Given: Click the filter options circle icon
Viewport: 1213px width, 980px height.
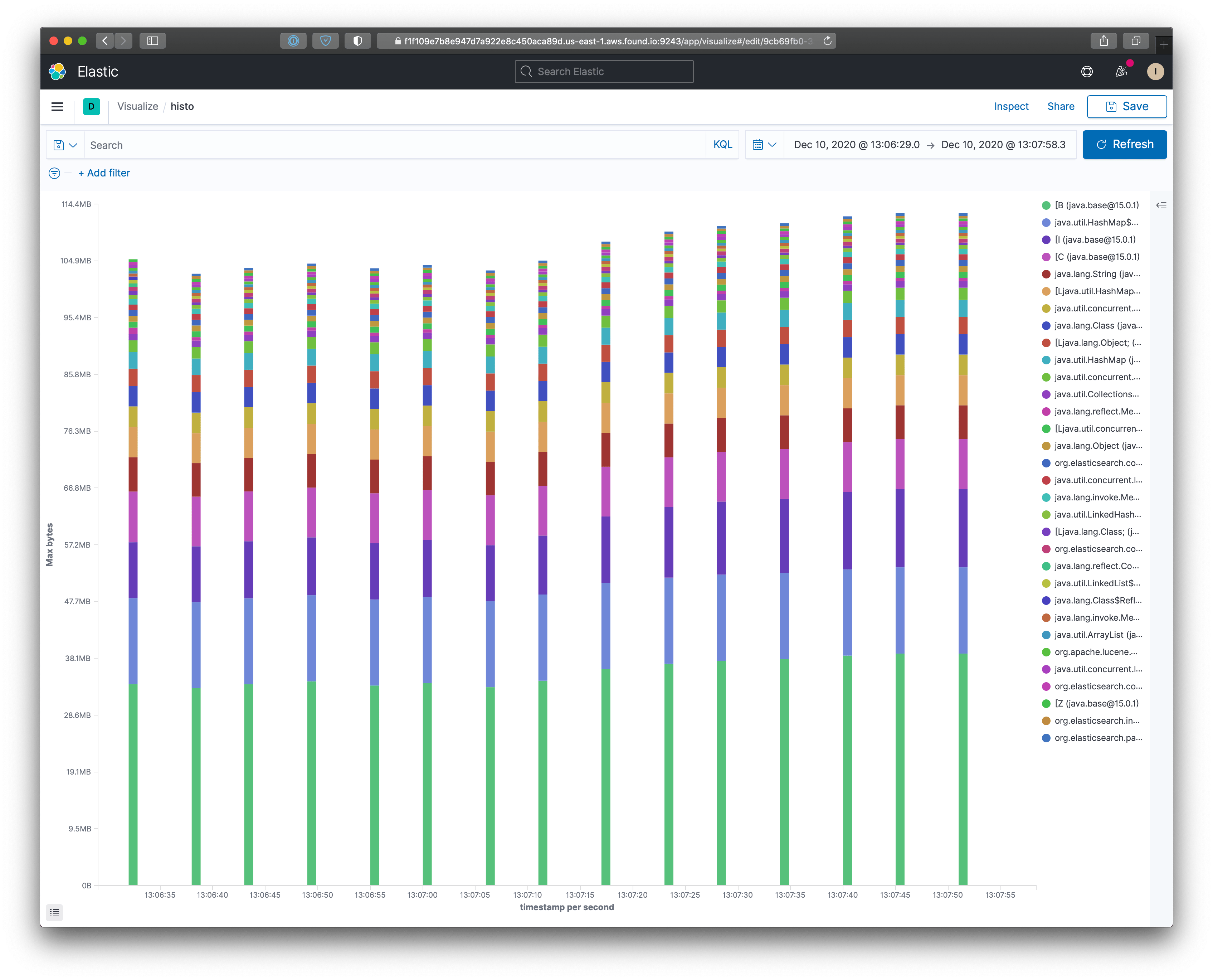Looking at the screenshot, I should pos(54,173).
